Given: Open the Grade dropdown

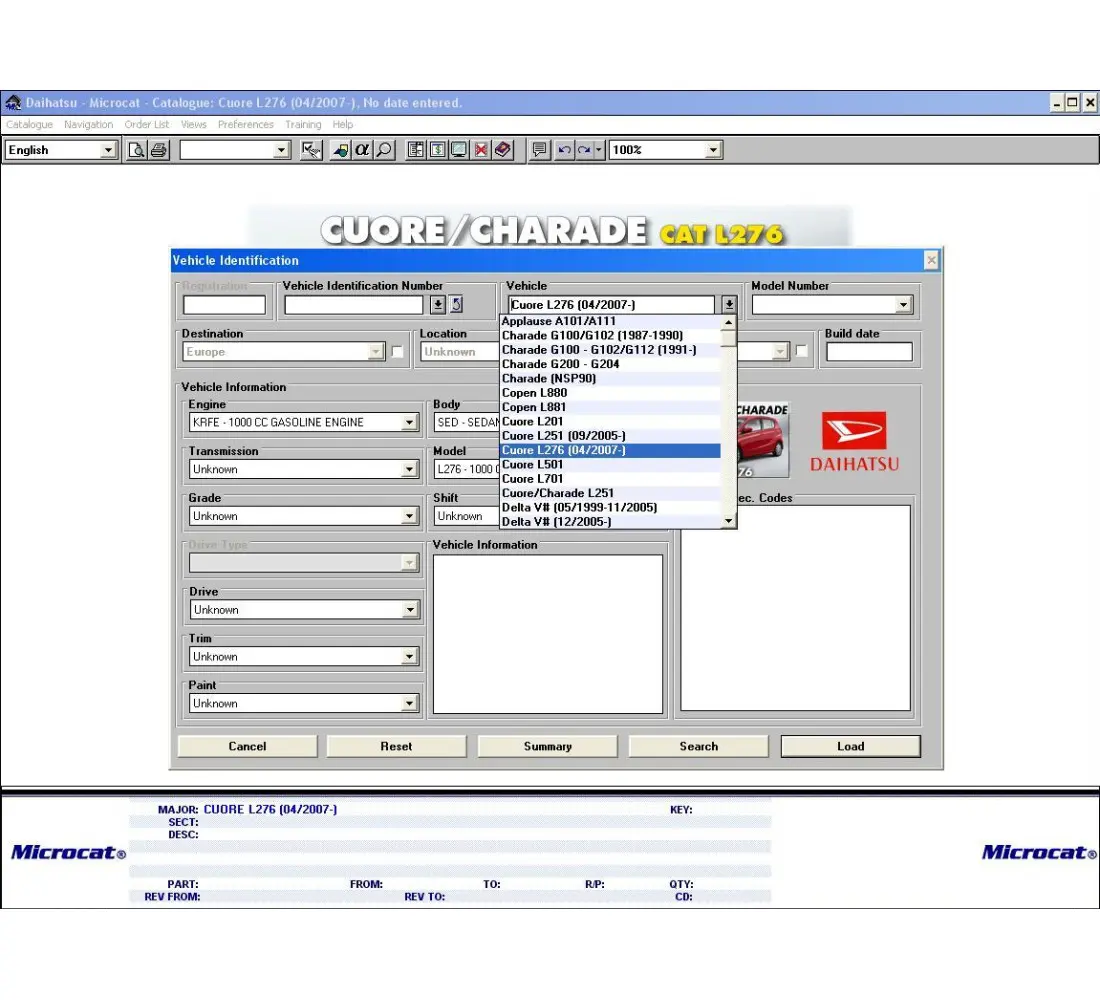Looking at the screenshot, I should 409,516.
